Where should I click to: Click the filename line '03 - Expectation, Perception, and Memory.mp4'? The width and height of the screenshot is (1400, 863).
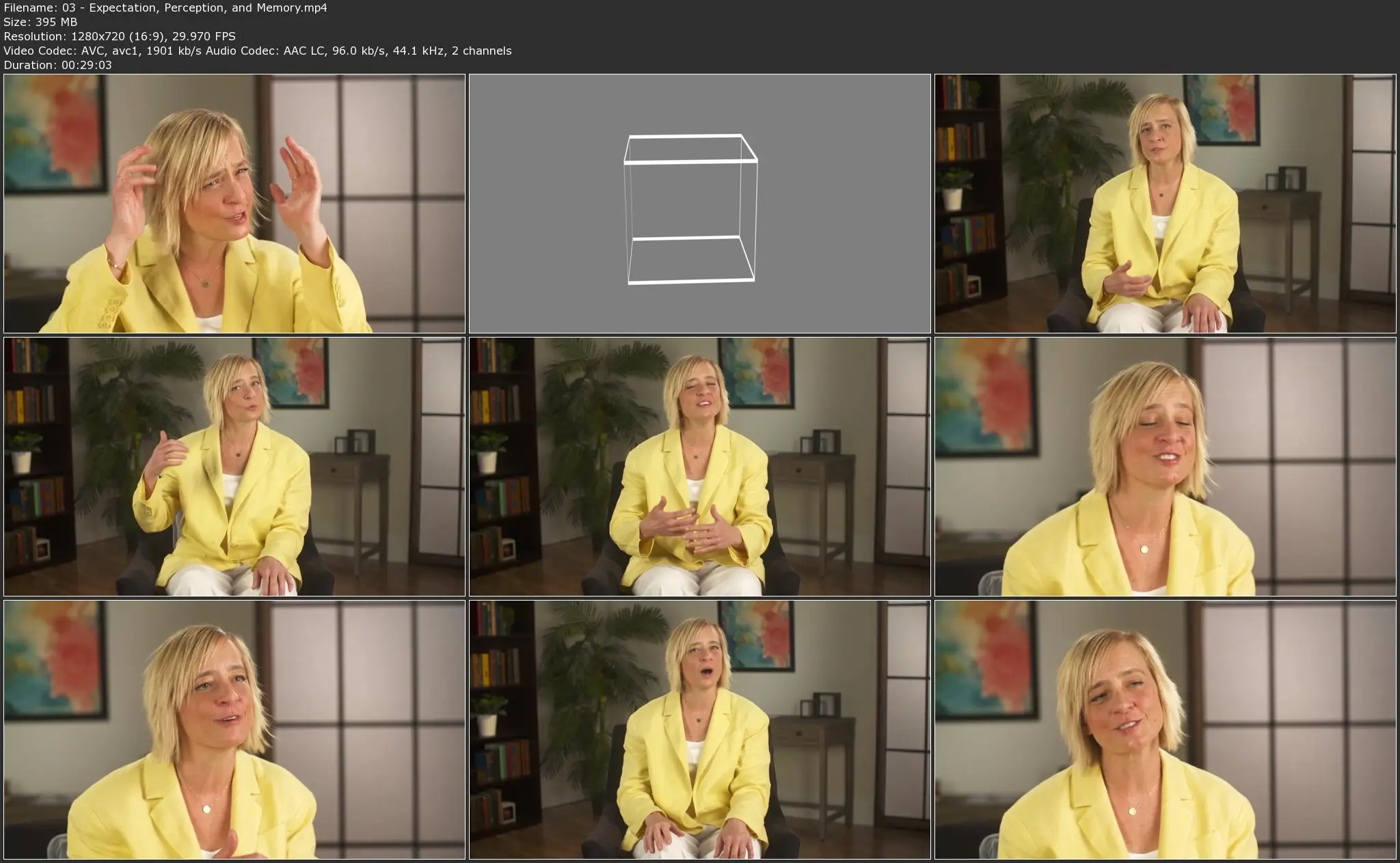pyautogui.click(x=165, y=8)
